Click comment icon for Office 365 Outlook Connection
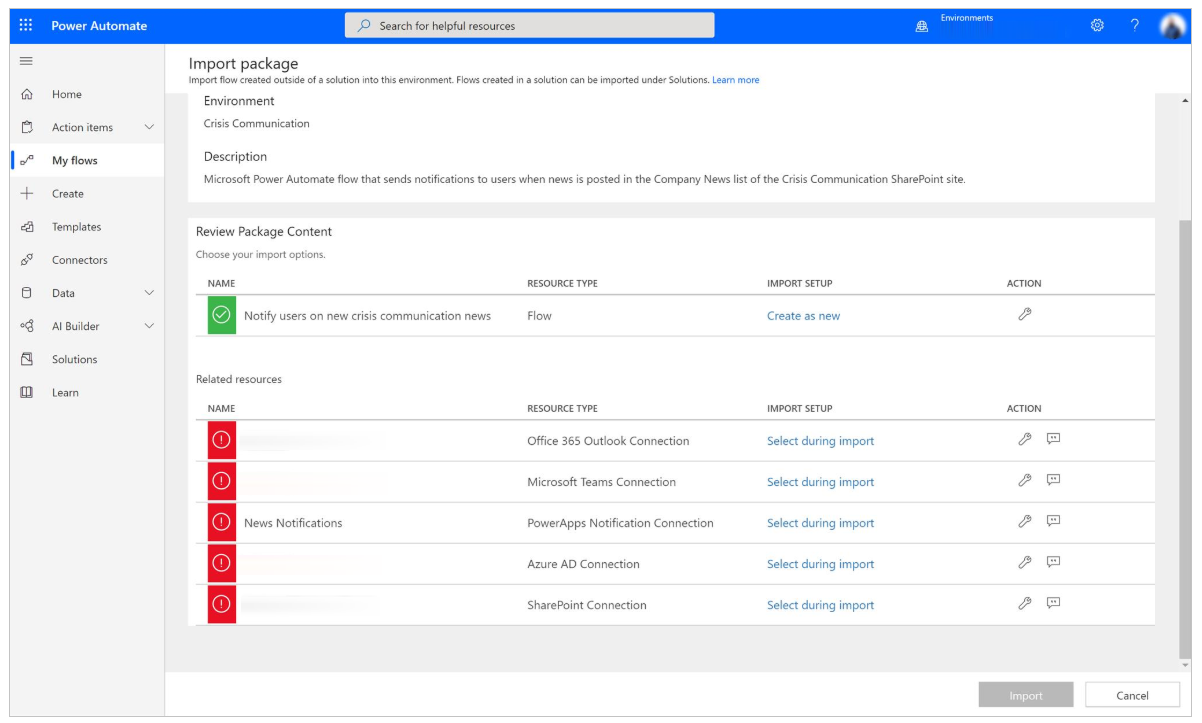 1053,439
